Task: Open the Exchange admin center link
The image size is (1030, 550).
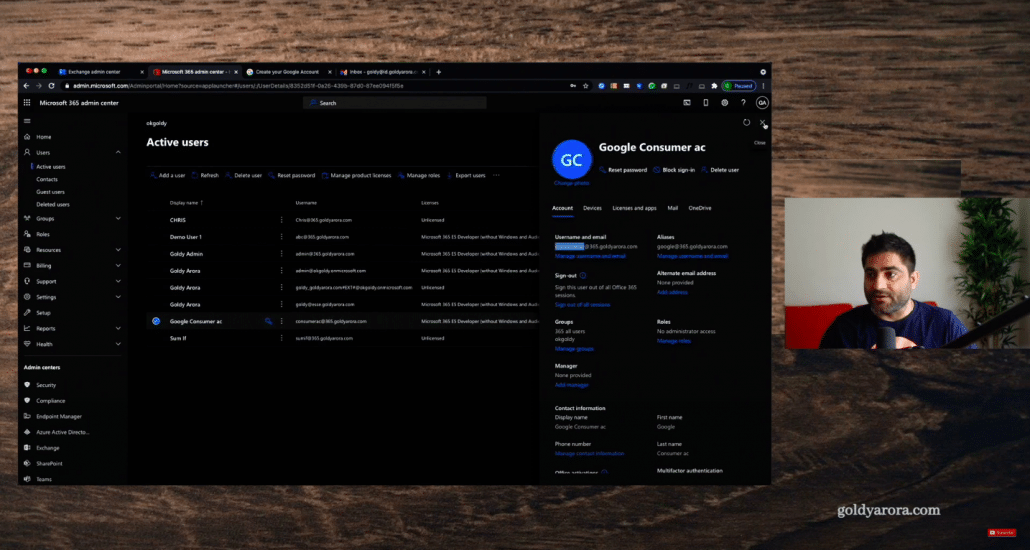Action: click(47, 448)
